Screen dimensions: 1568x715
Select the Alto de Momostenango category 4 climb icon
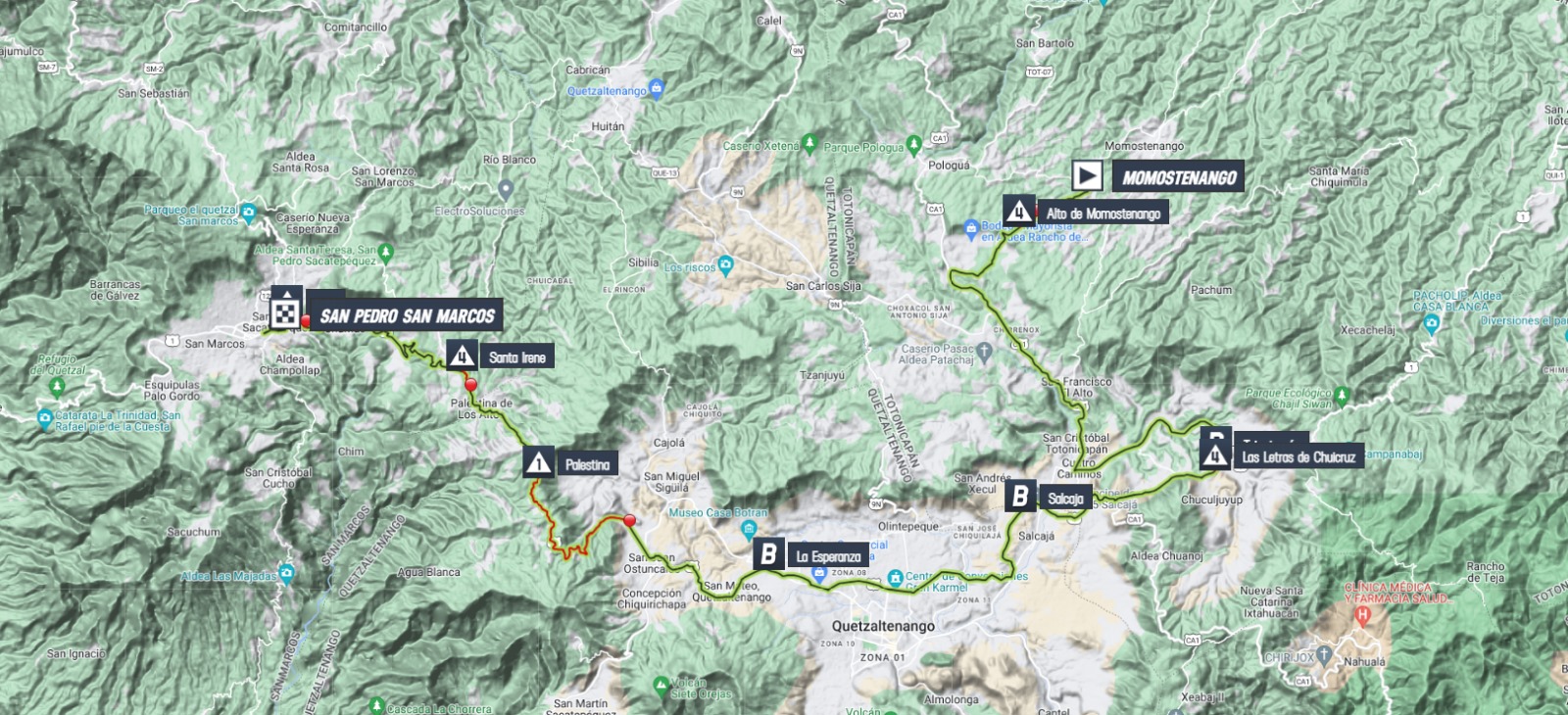pyautogui.click(x=1018, y=211)
